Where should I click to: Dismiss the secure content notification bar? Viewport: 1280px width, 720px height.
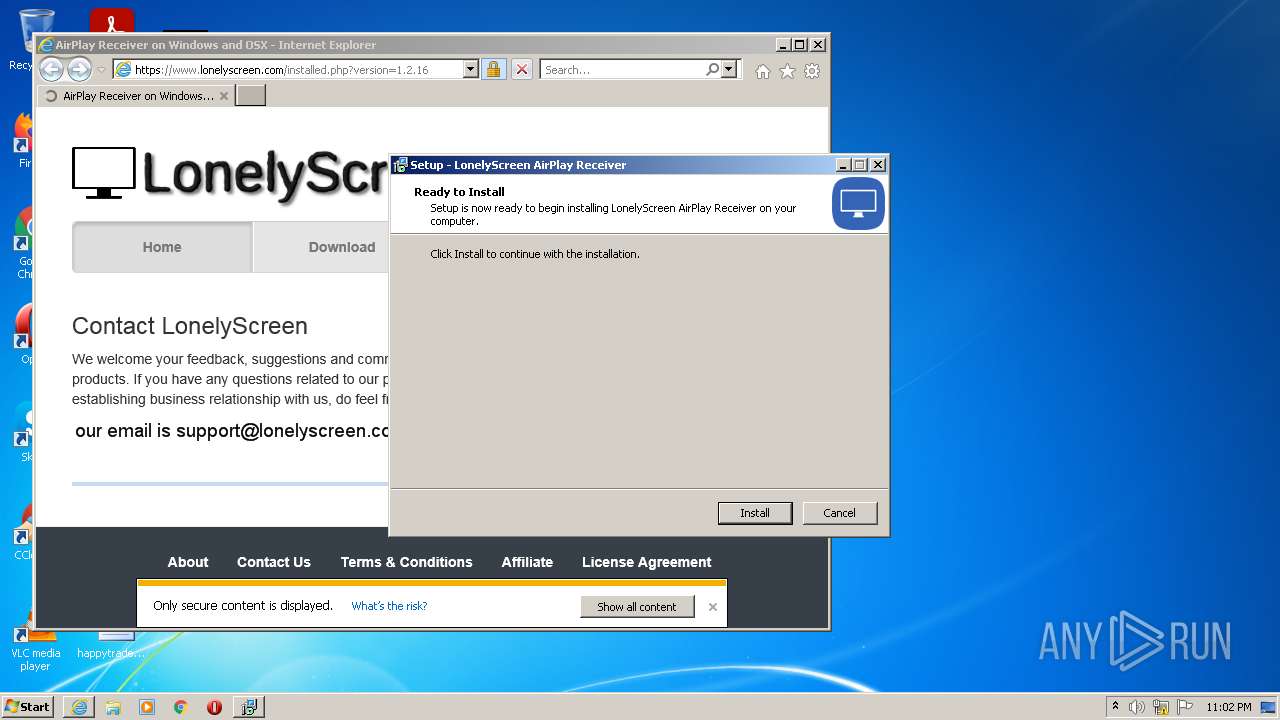(x=713, y=607)
